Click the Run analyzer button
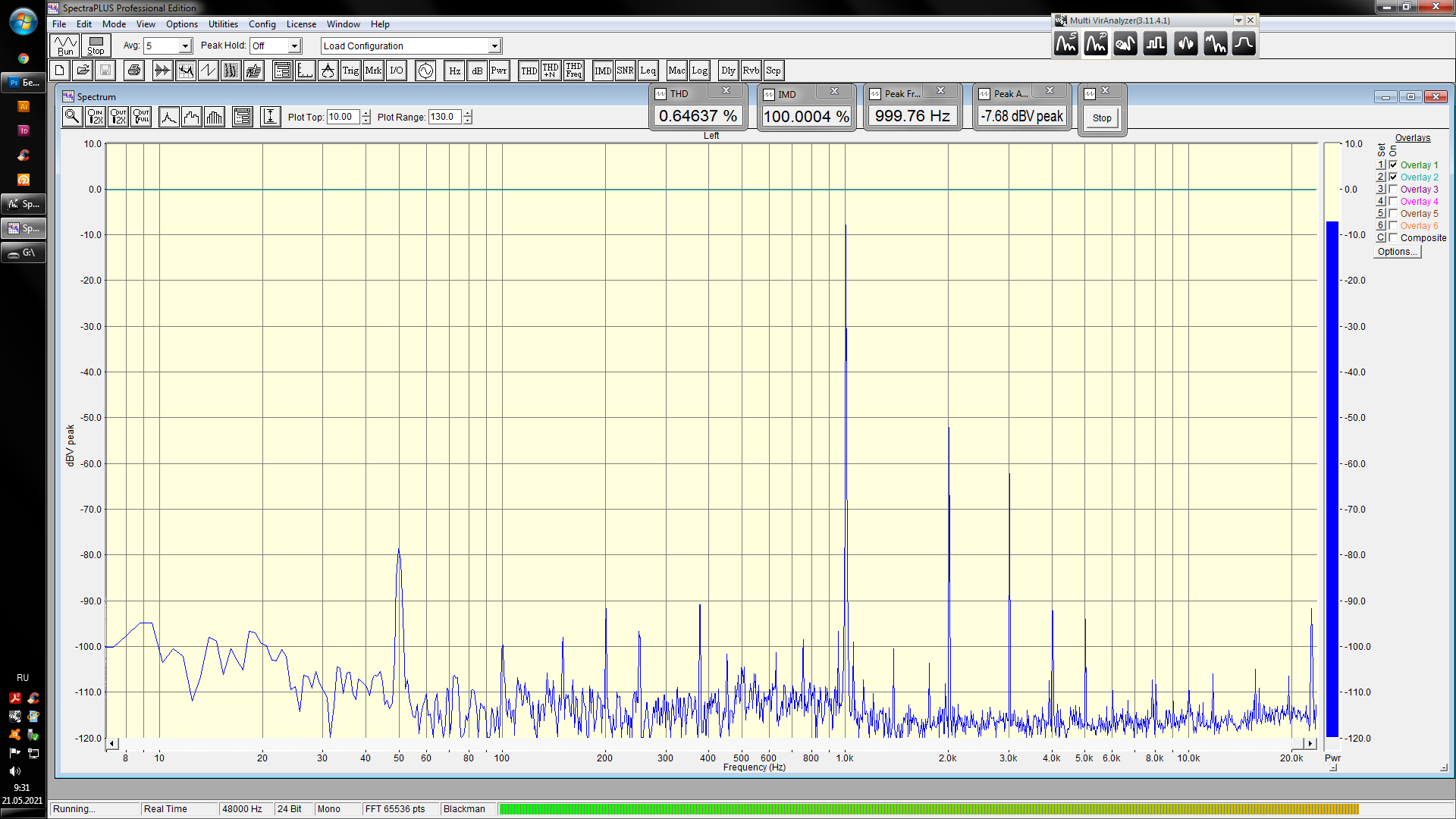 [x=65, y=45]
